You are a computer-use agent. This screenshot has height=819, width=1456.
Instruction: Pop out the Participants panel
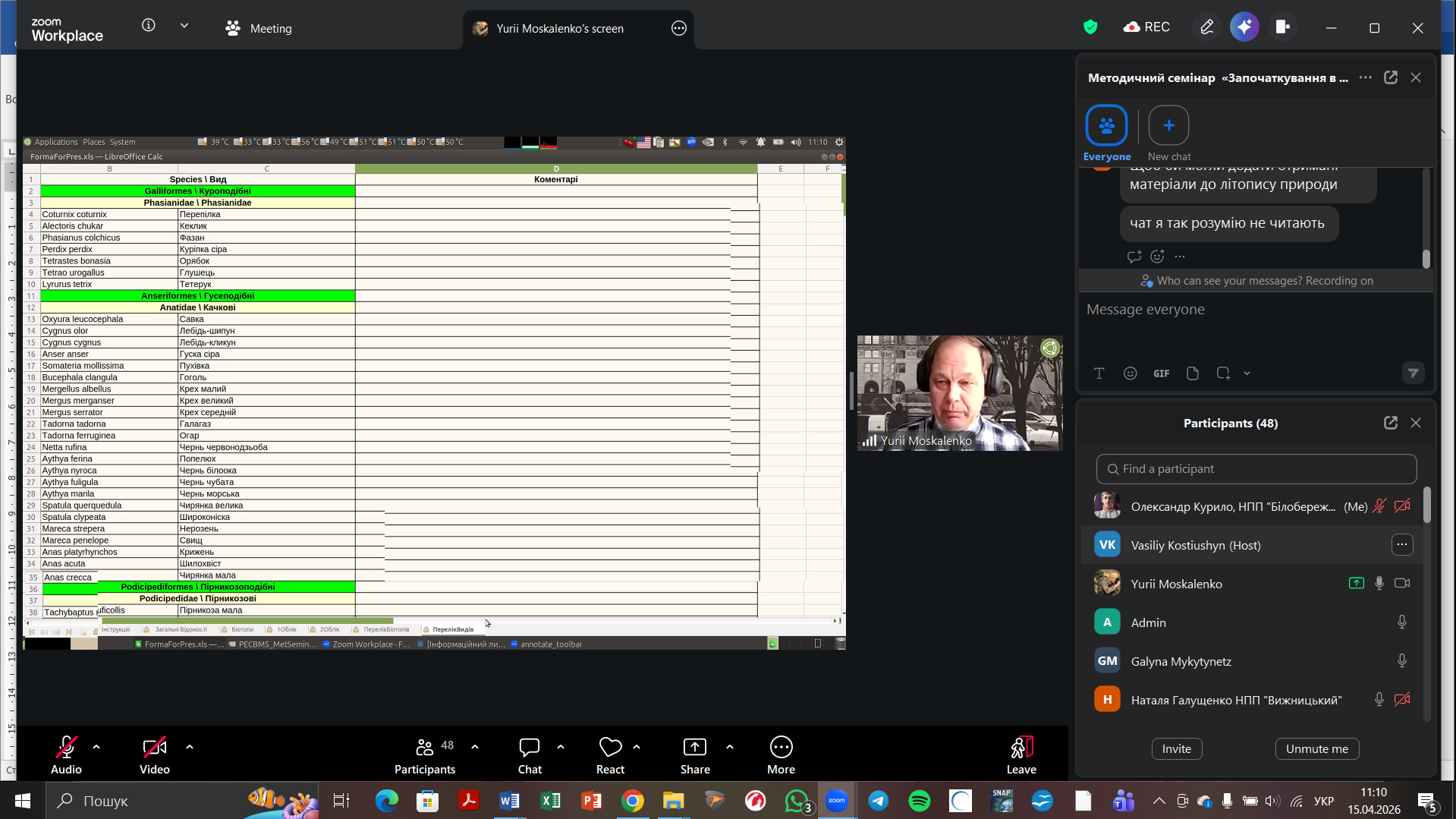click(x=1390, y=423)
